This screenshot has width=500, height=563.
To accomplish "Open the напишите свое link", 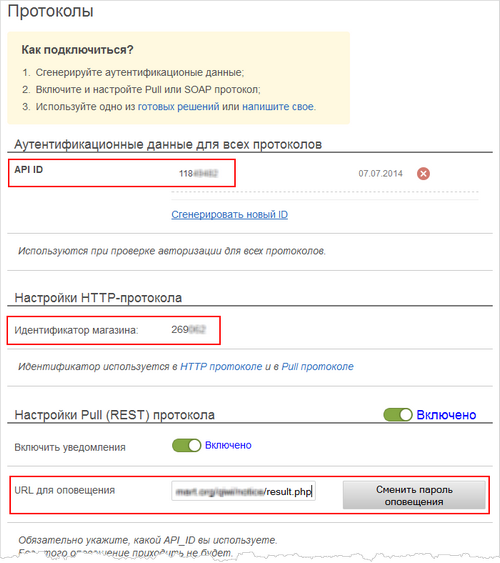I will [278, 107].
